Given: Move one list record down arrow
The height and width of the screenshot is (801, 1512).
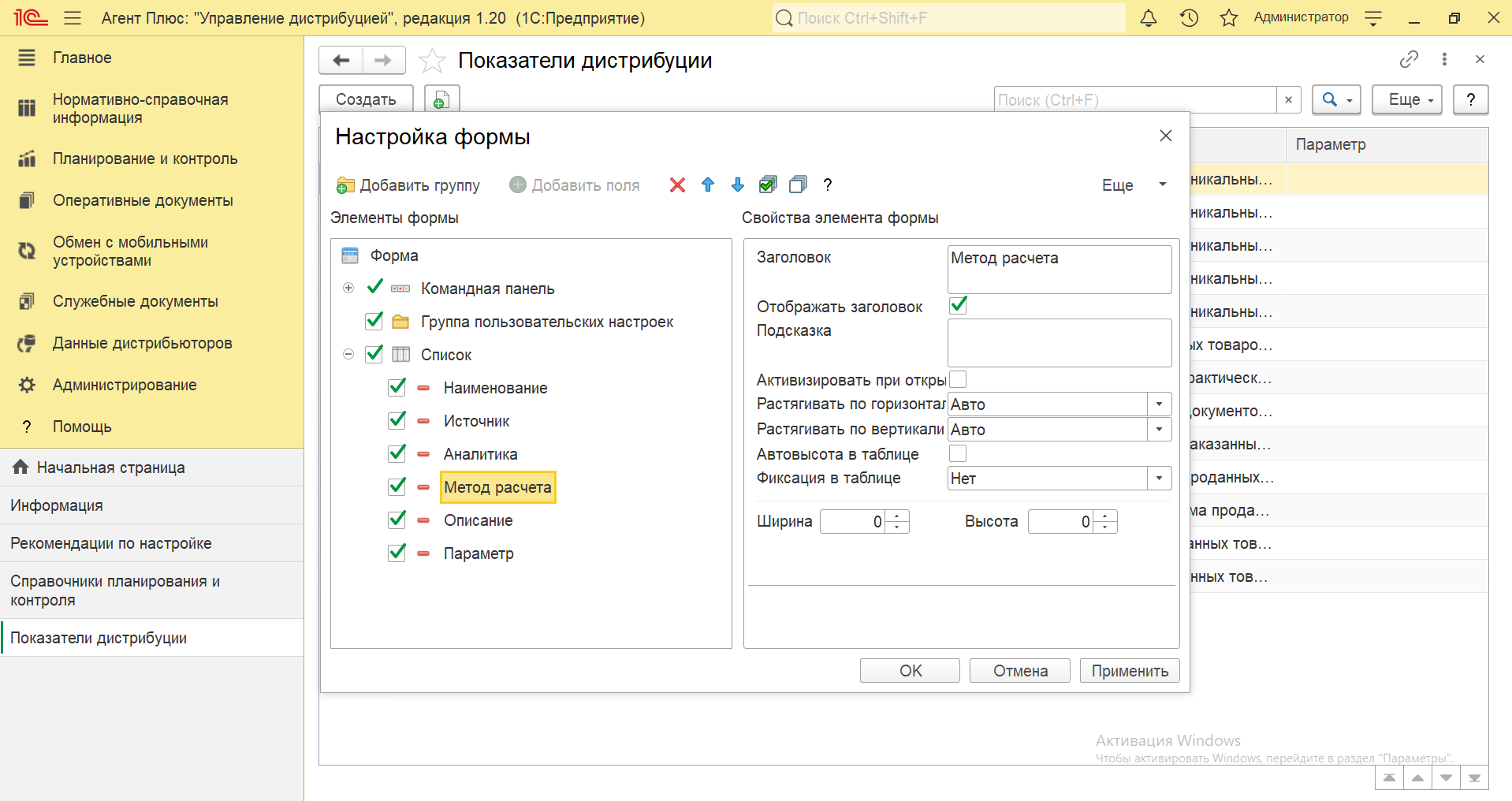Looking at the screenshot, I should [x=1446, y=778].
